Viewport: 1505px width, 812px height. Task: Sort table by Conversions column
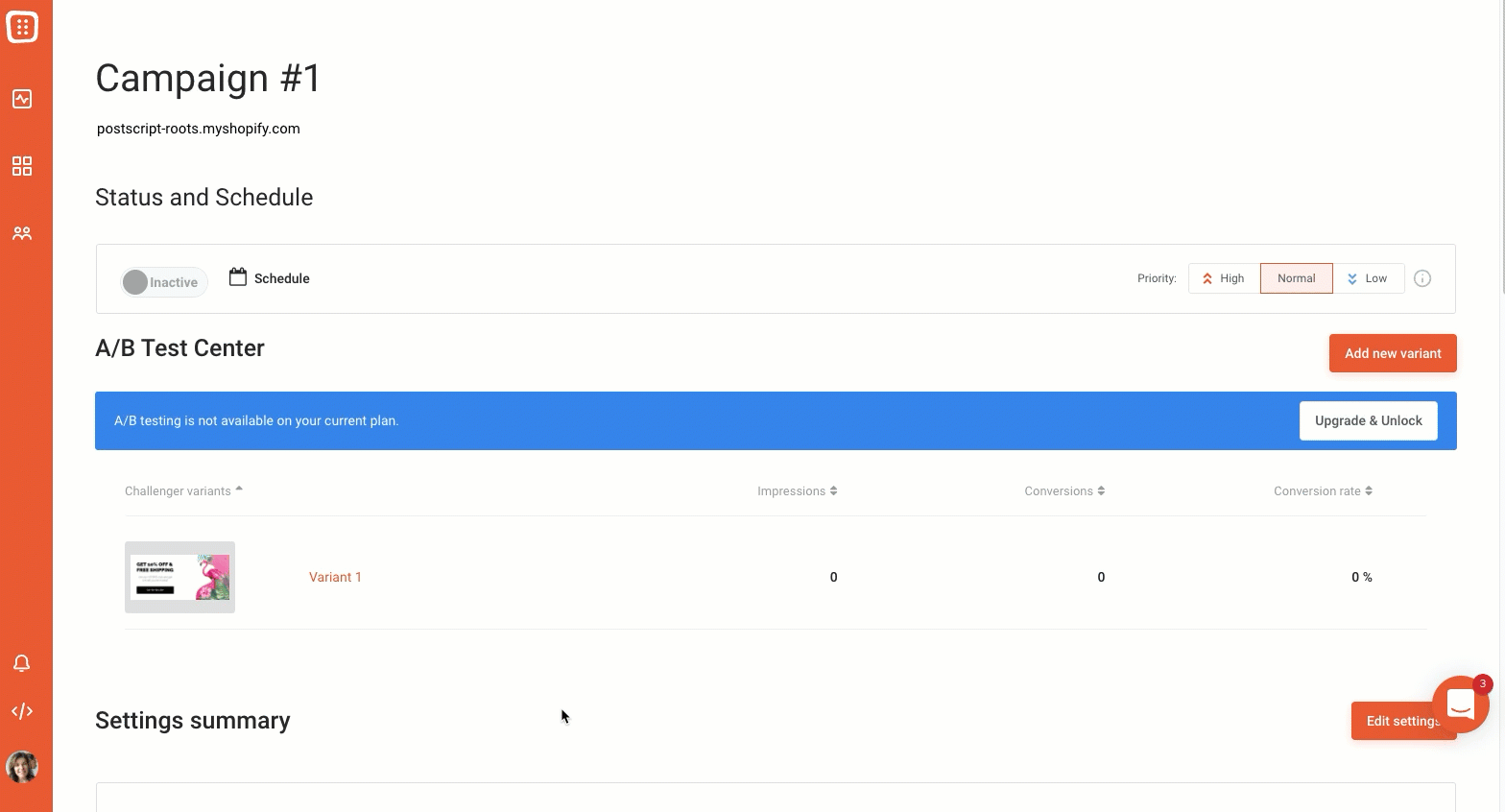pos(1064,490)
